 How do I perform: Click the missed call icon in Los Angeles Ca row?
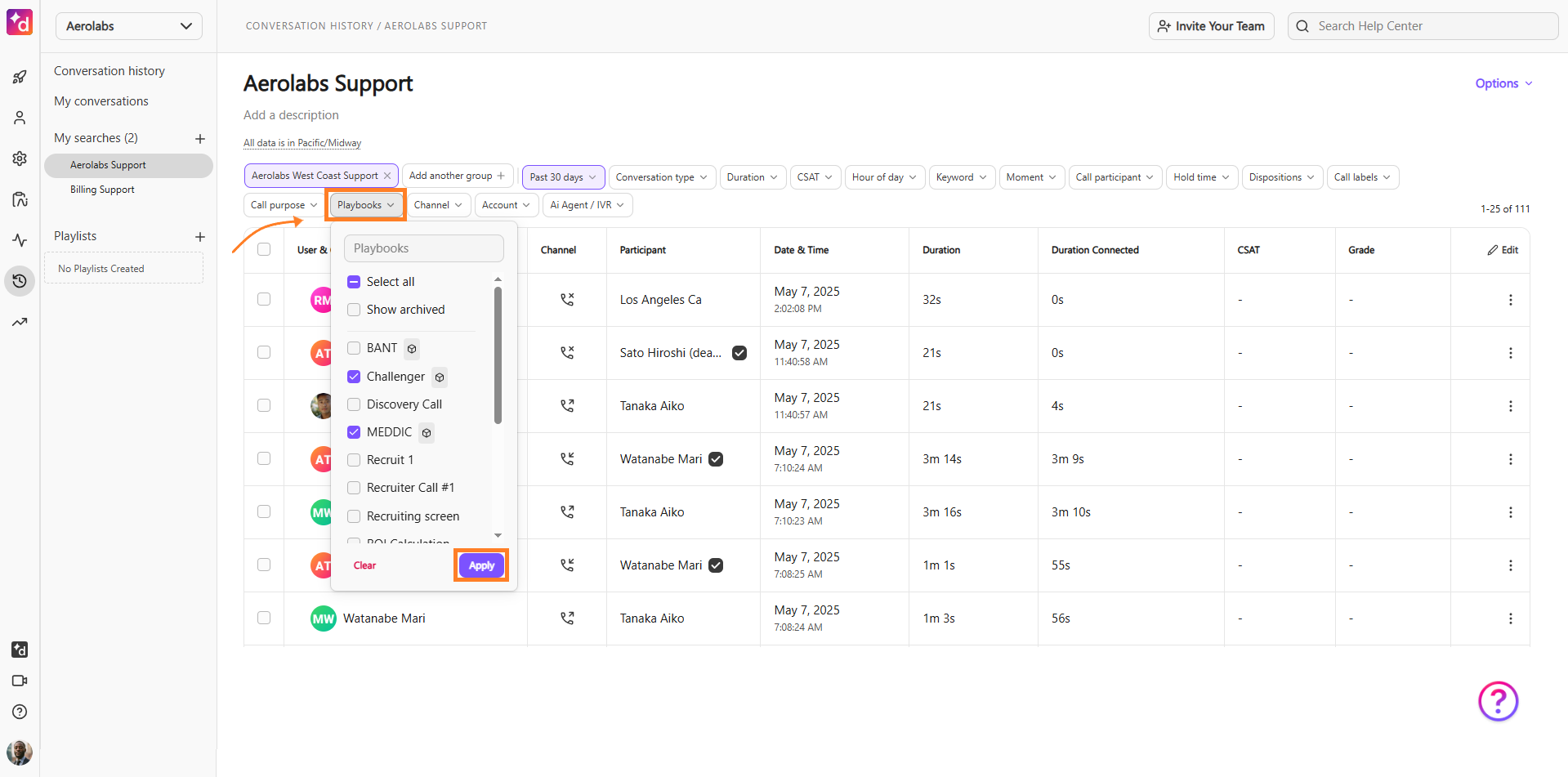pyautogui.click(x=567, y=300)
